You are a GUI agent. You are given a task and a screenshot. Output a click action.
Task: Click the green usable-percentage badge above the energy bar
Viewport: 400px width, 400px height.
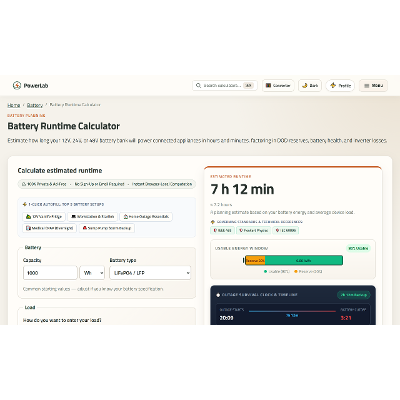point(358,248)
